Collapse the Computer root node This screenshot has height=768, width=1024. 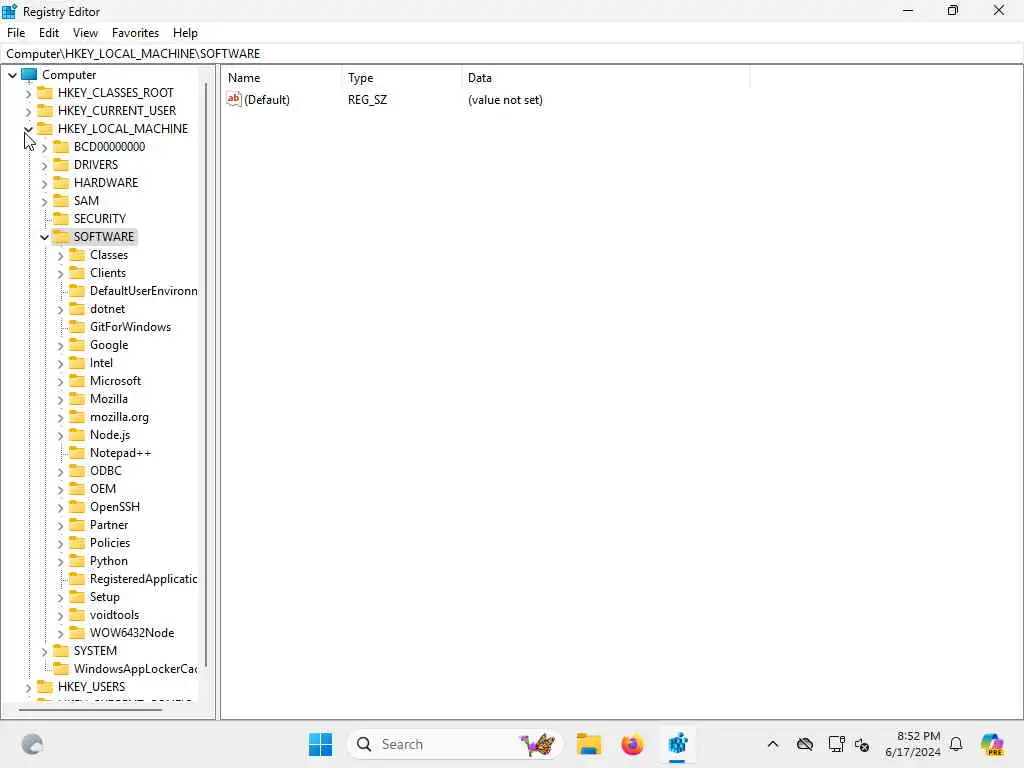coord(12,75)
